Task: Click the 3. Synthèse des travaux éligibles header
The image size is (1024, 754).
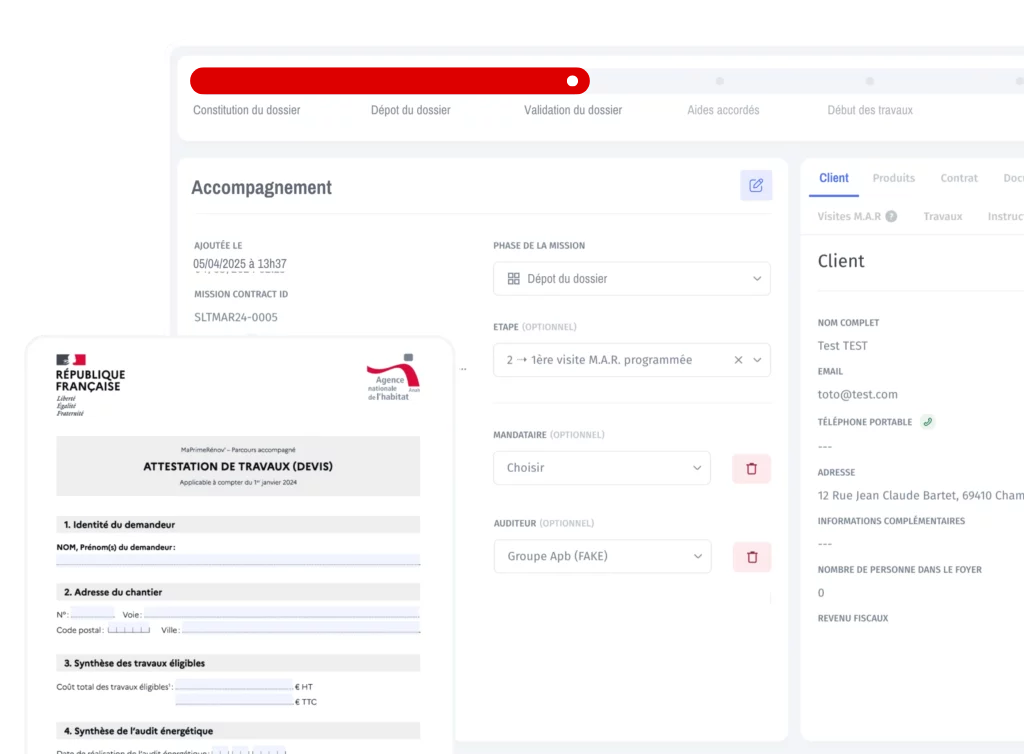Action: [x=238, y=663]
